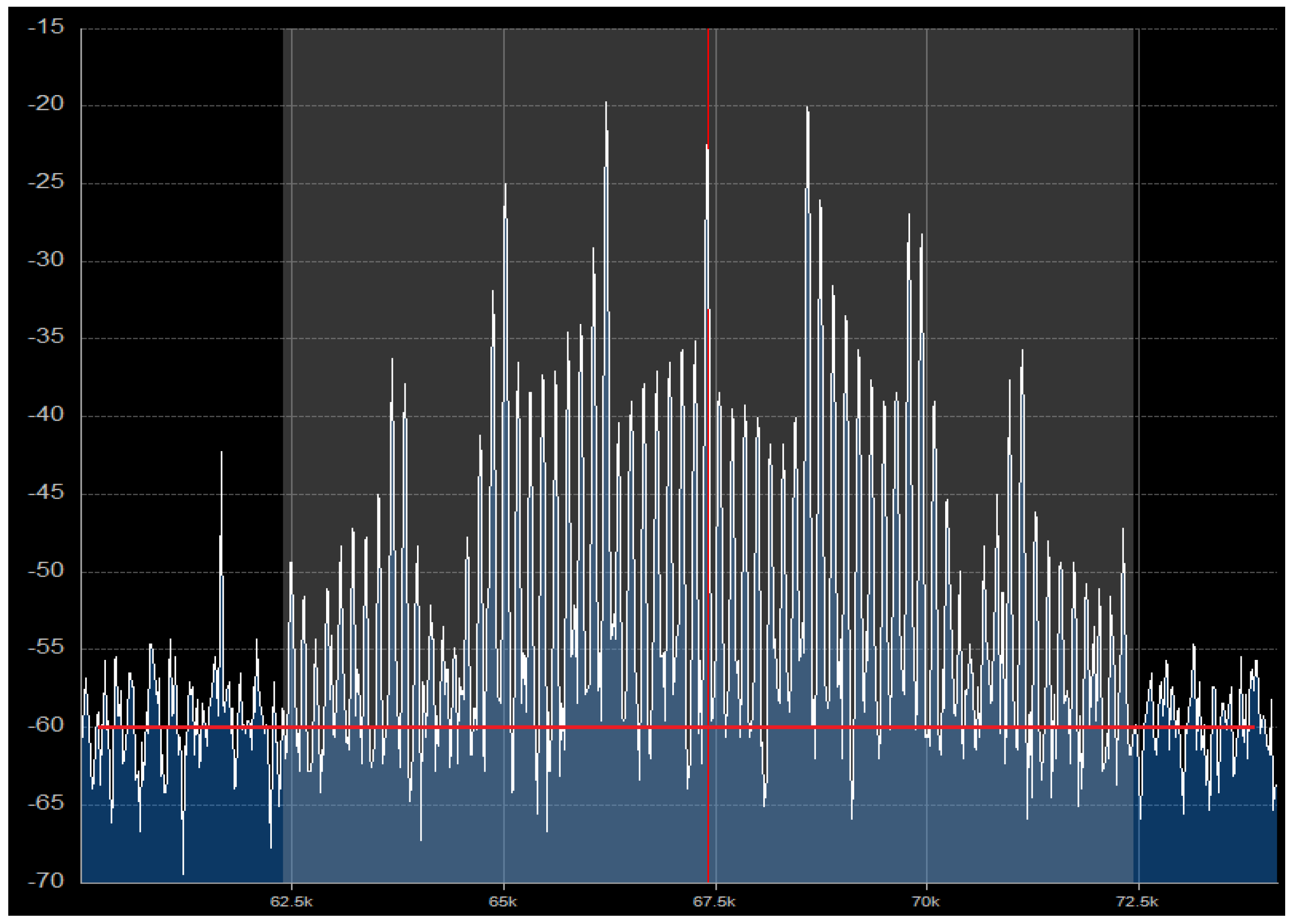1295x924 pixels.
Task: Click the -60 level axis label
Action: tap(46, 725)
